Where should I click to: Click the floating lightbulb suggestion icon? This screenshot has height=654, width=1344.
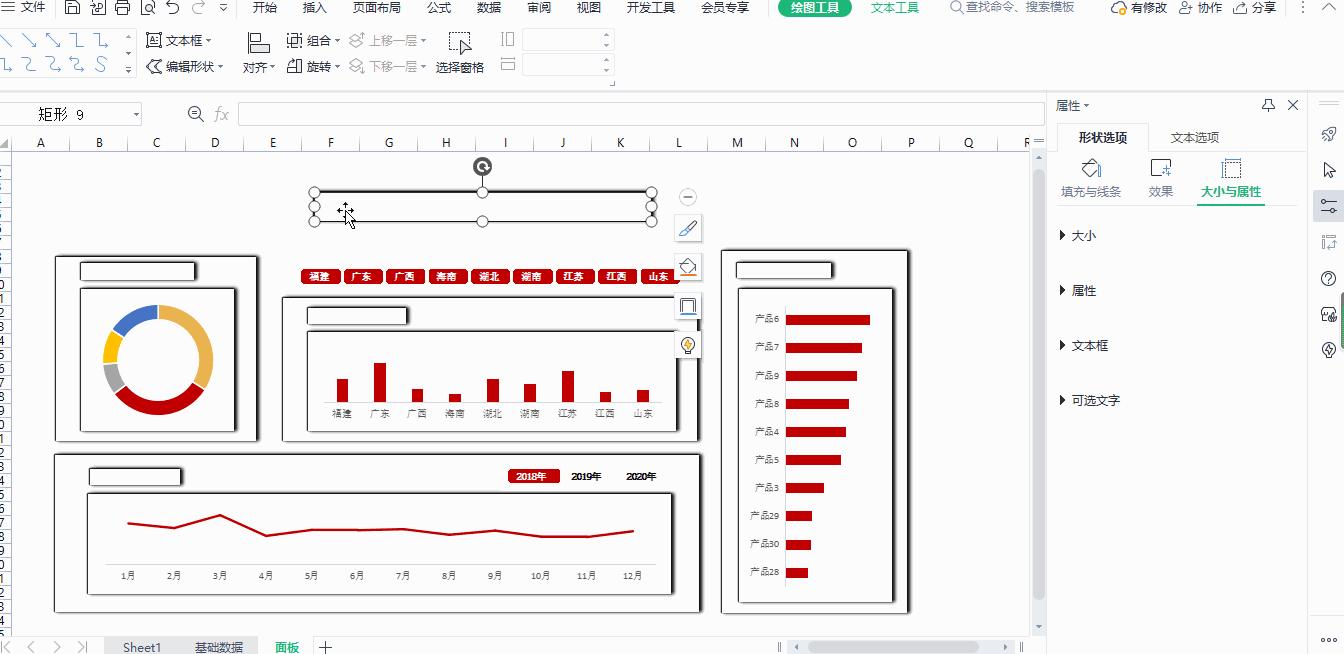click(x=688, y=346)
